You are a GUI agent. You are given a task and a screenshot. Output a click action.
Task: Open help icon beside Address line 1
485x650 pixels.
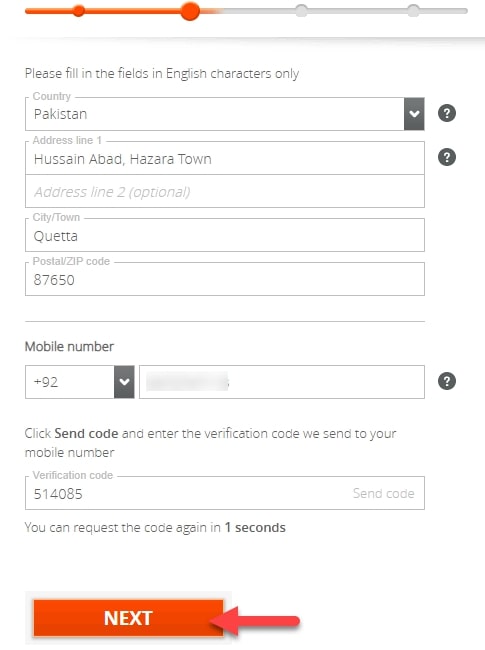click(x=447, y=157)
